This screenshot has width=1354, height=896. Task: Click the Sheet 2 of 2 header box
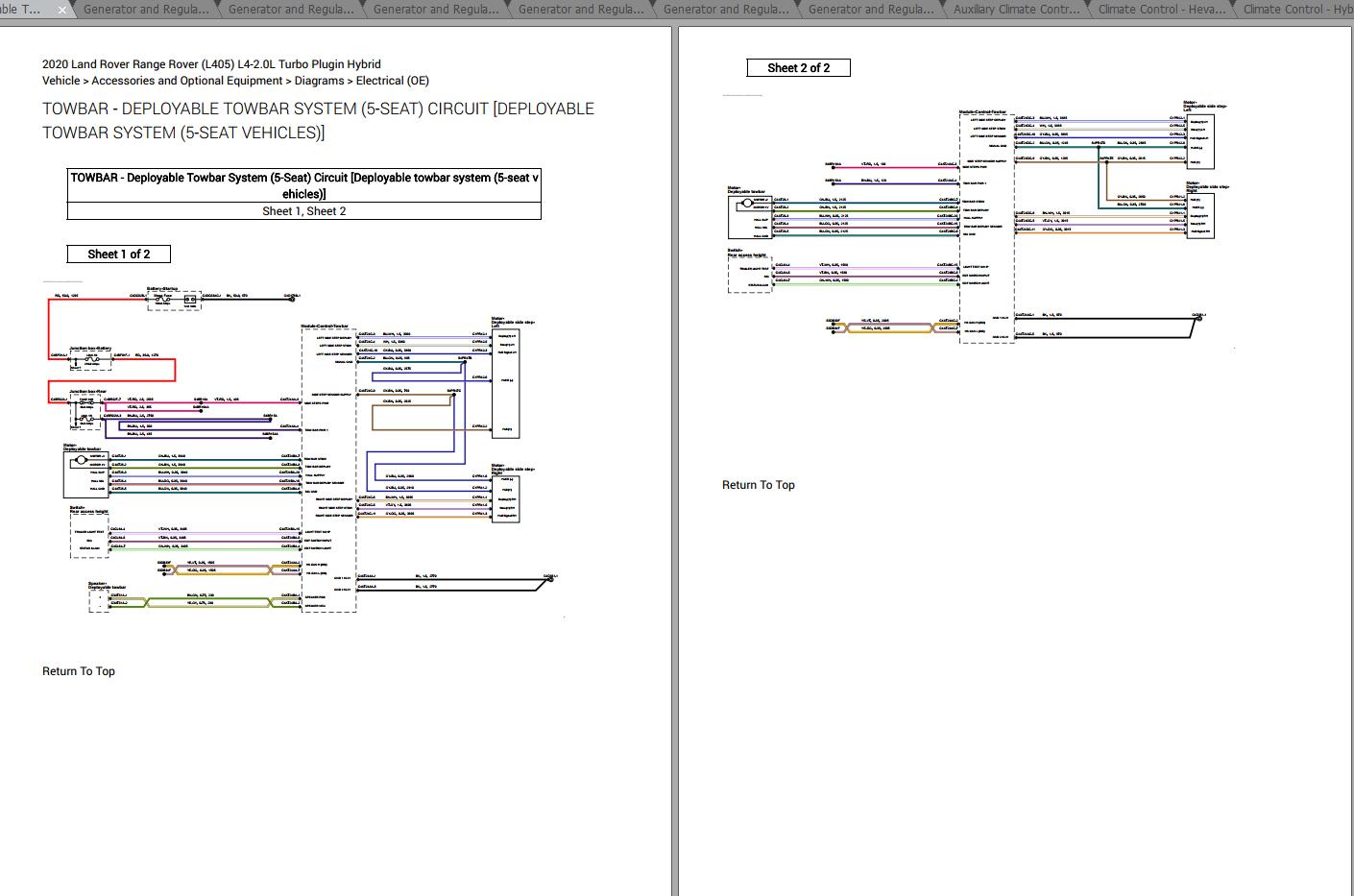pos(798,67)
